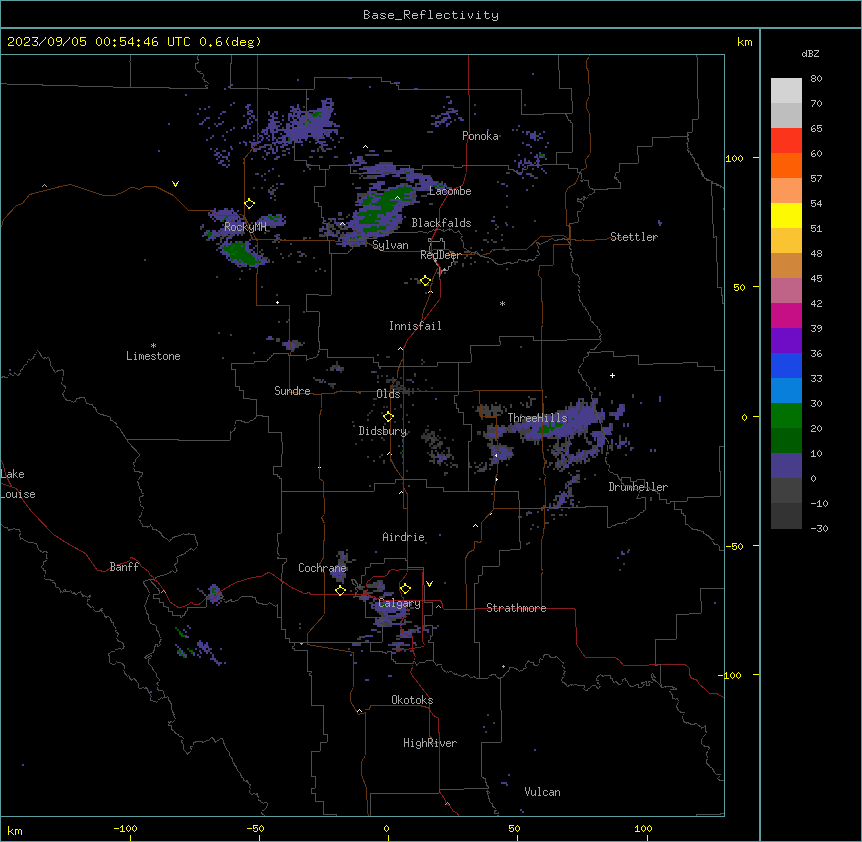
Task: Select the Drumheller label
Action: tap(638, 487)
